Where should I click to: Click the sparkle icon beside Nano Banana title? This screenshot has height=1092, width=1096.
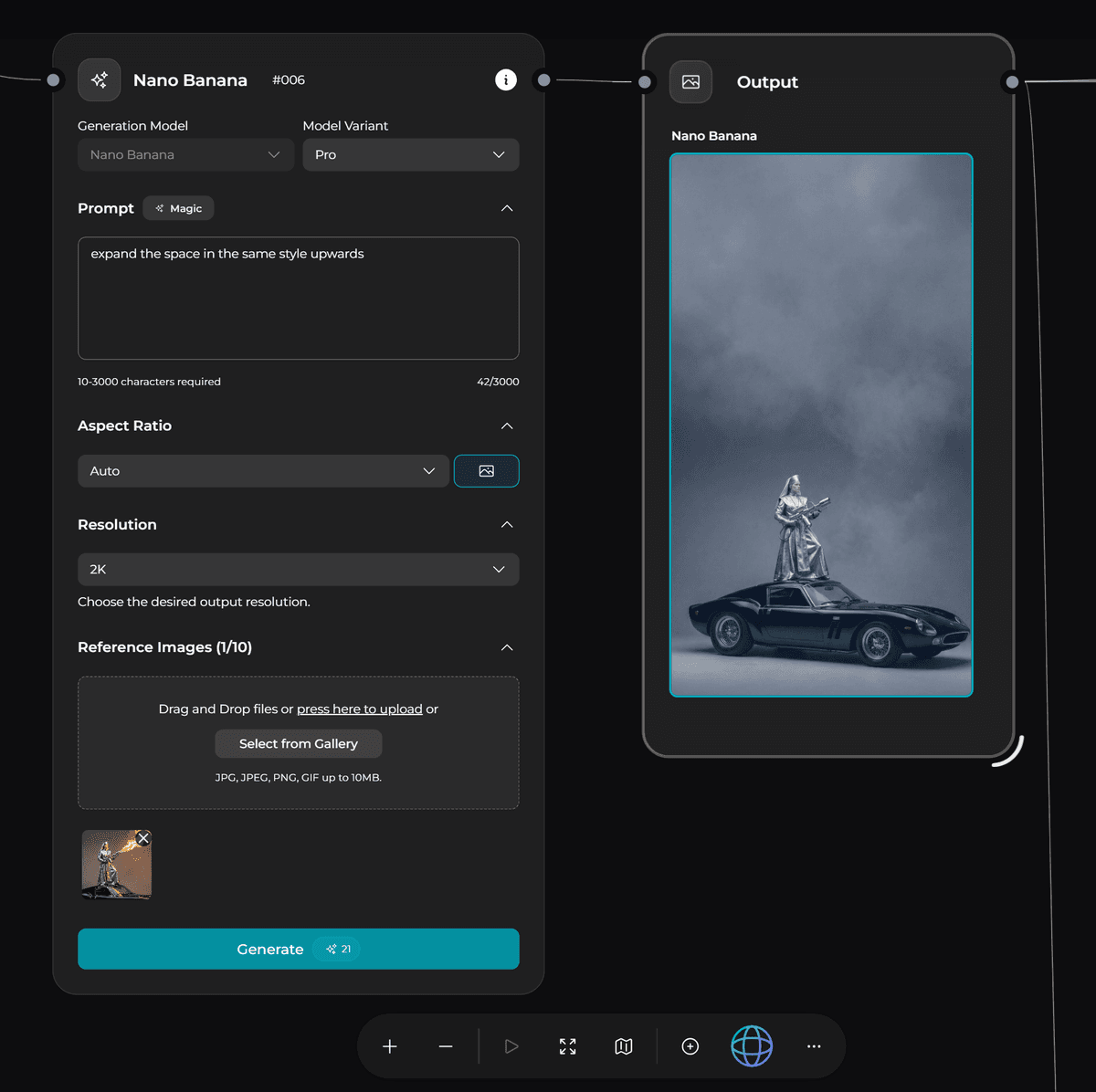99,80
